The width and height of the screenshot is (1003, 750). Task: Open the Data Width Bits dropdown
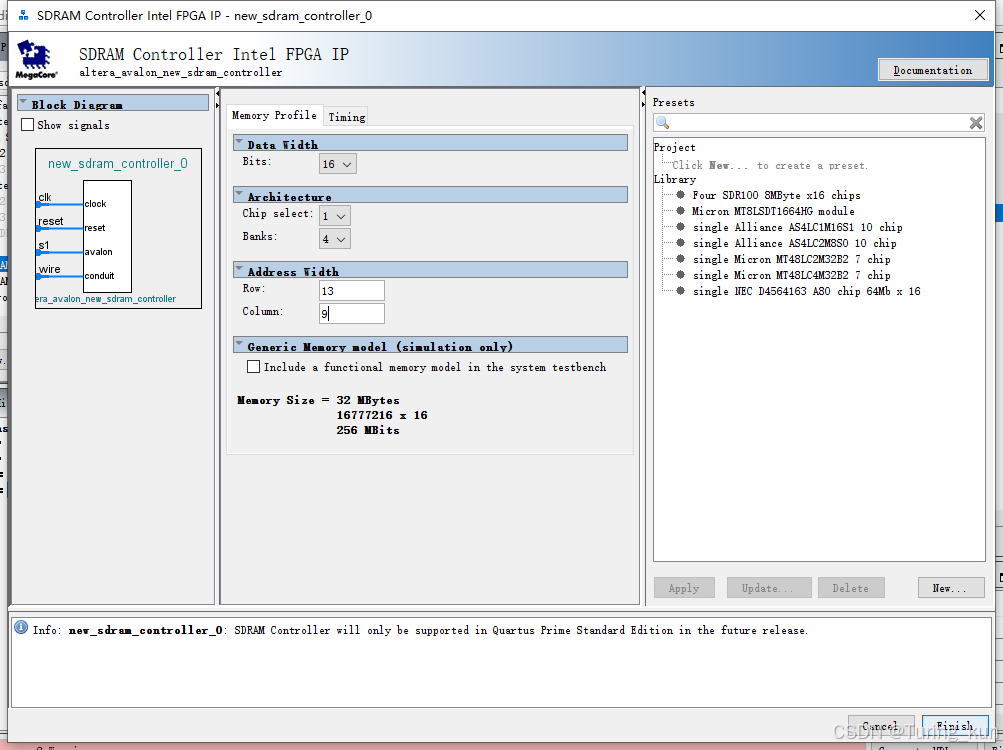click(338, 164)
